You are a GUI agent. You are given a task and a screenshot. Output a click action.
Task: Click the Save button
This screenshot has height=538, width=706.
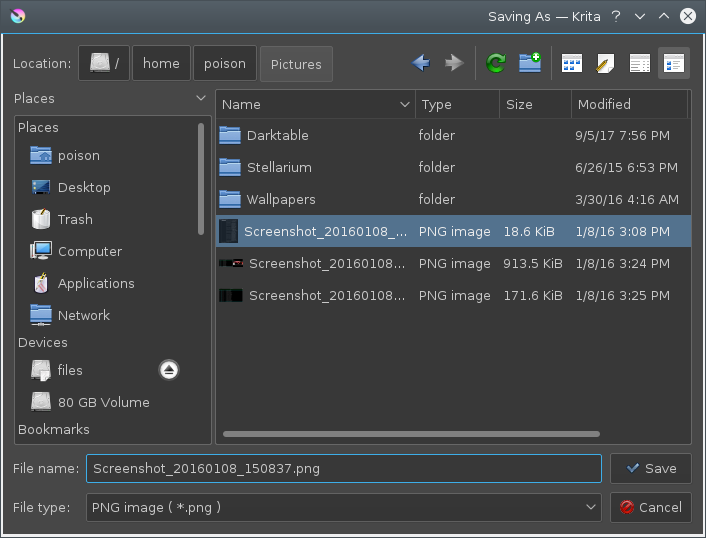click(x=651, y=468)
